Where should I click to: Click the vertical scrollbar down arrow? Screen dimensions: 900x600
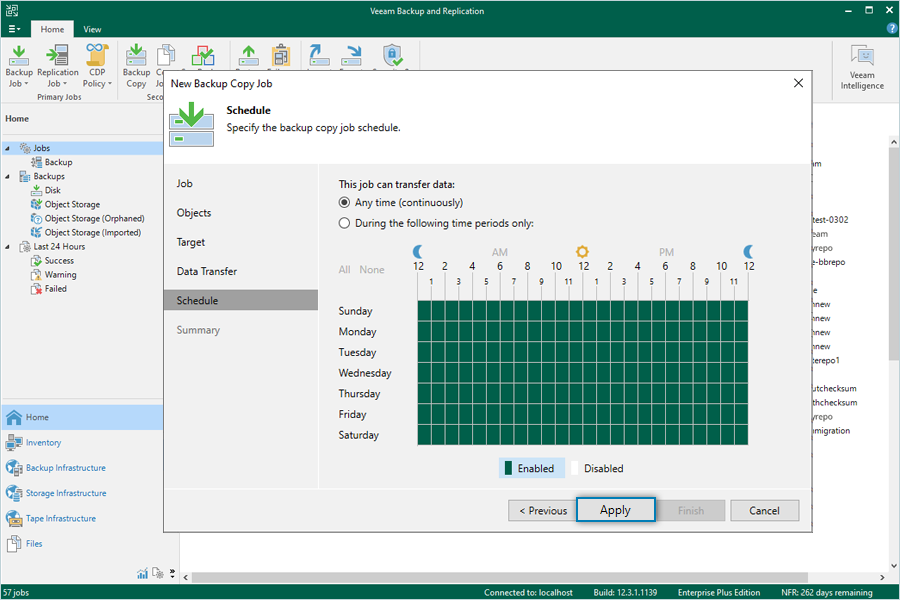pos(894,566)
